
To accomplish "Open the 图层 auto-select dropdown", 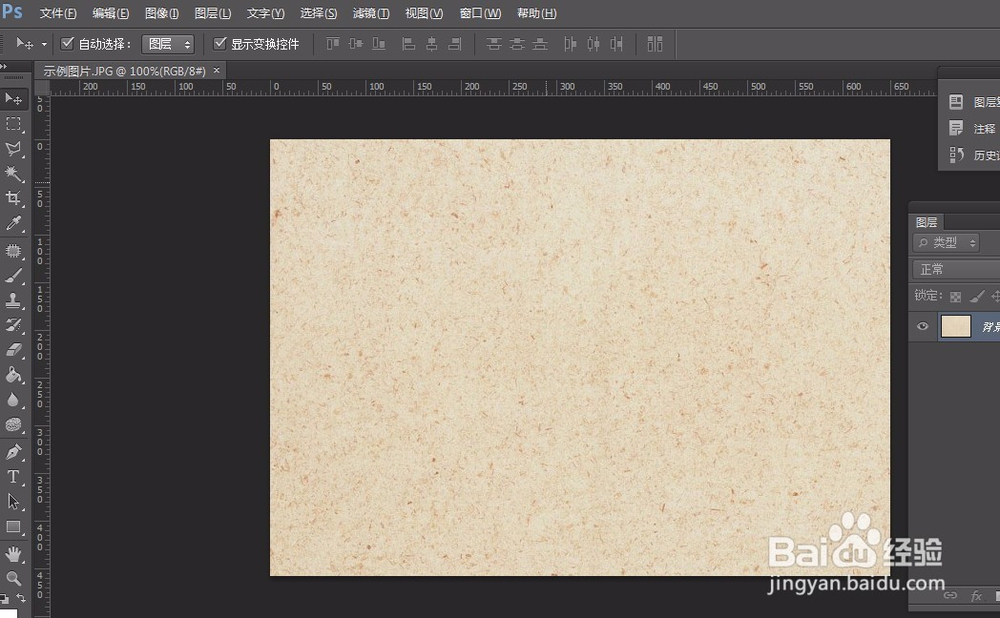I will click(x=168, y=43).
